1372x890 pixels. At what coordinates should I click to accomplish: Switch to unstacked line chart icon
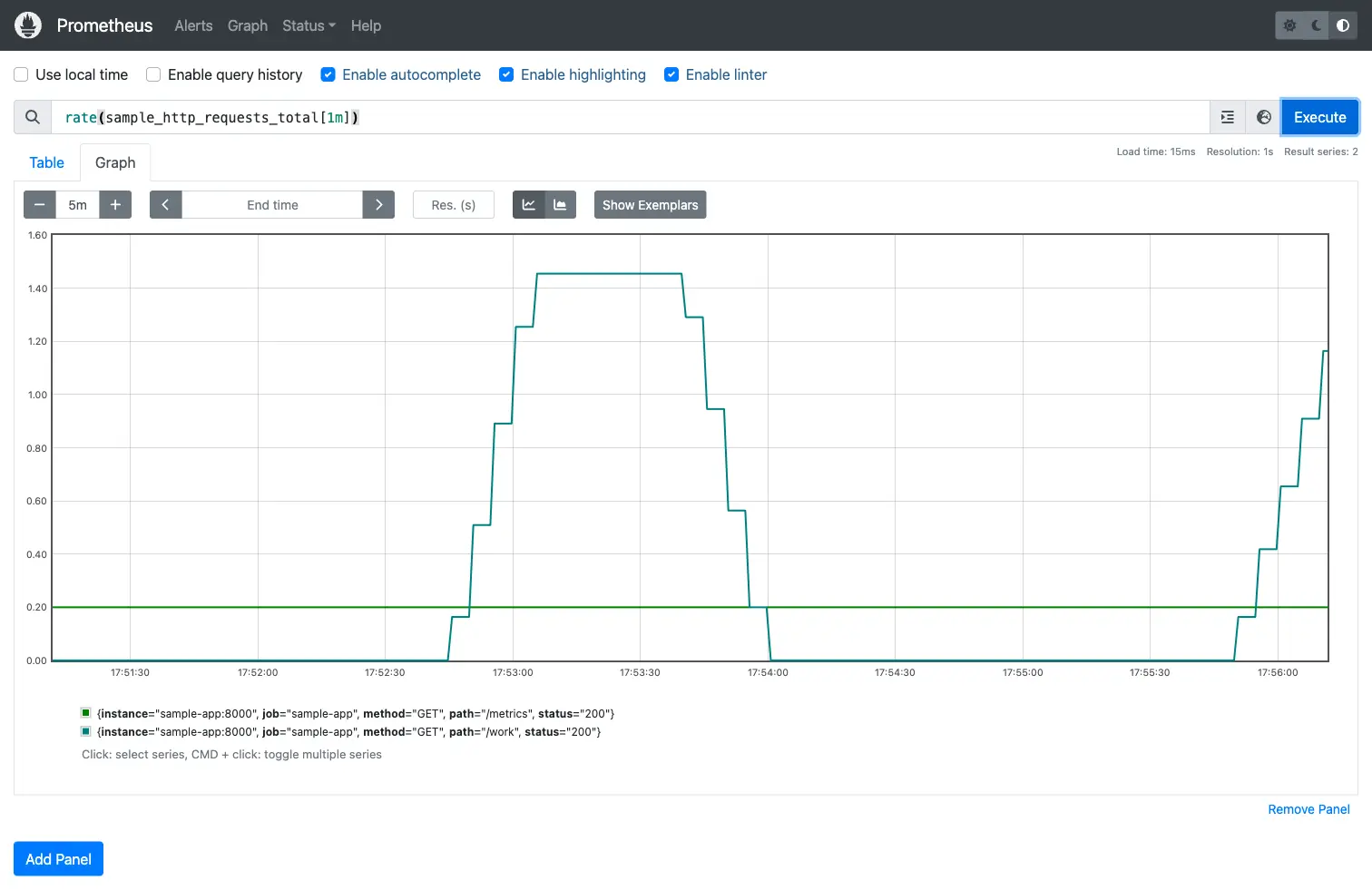tap(529, 205)
